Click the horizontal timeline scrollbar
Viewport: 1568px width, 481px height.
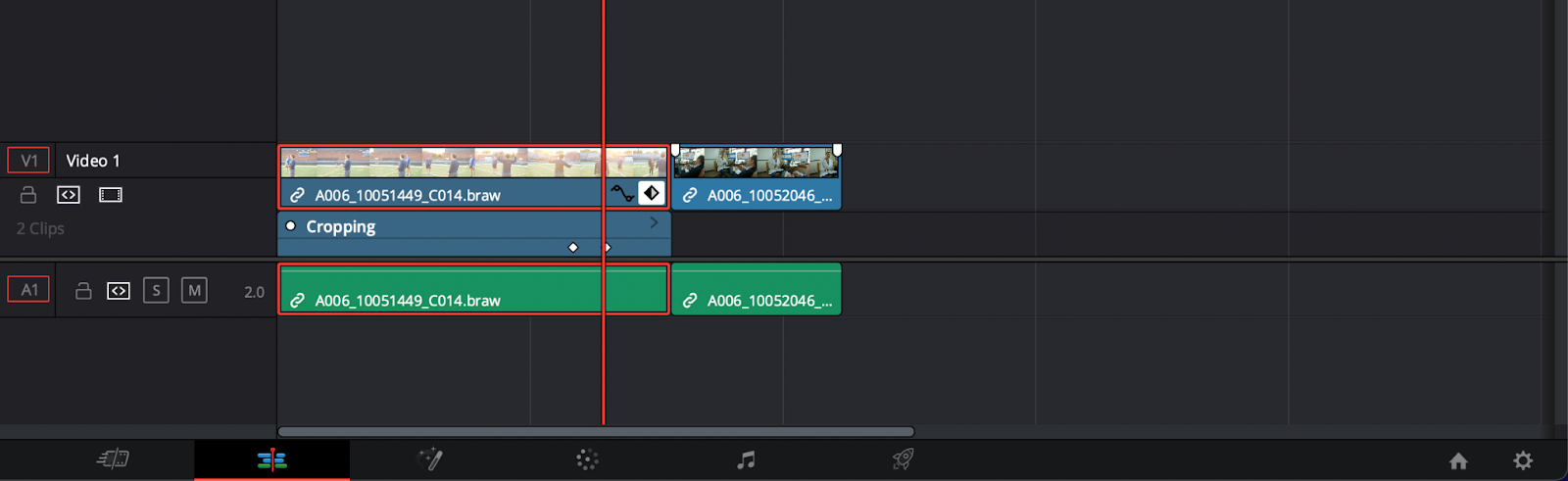[x=596, y=431]
